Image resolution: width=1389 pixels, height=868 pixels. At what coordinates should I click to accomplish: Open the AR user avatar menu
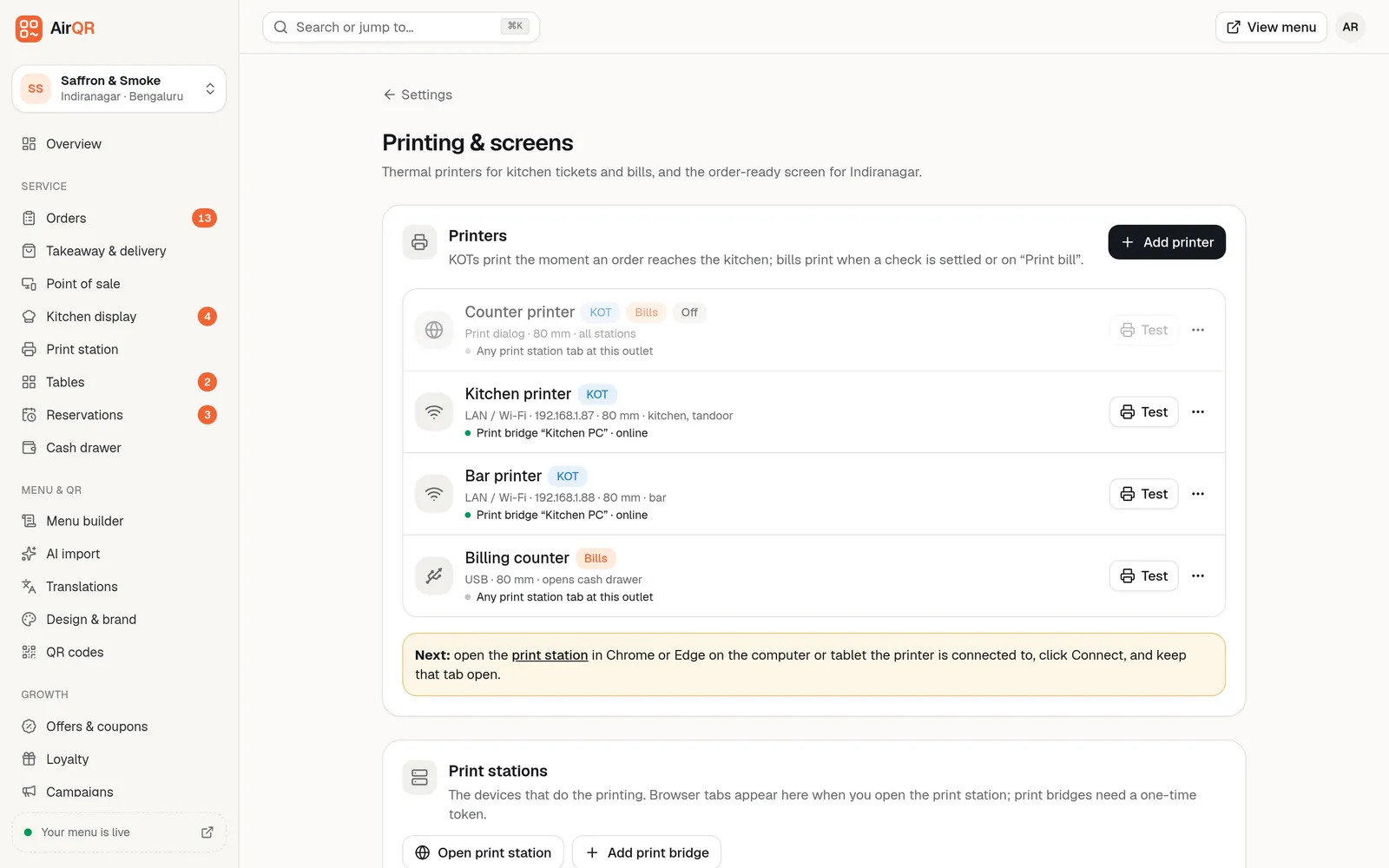coord(1350,27)
